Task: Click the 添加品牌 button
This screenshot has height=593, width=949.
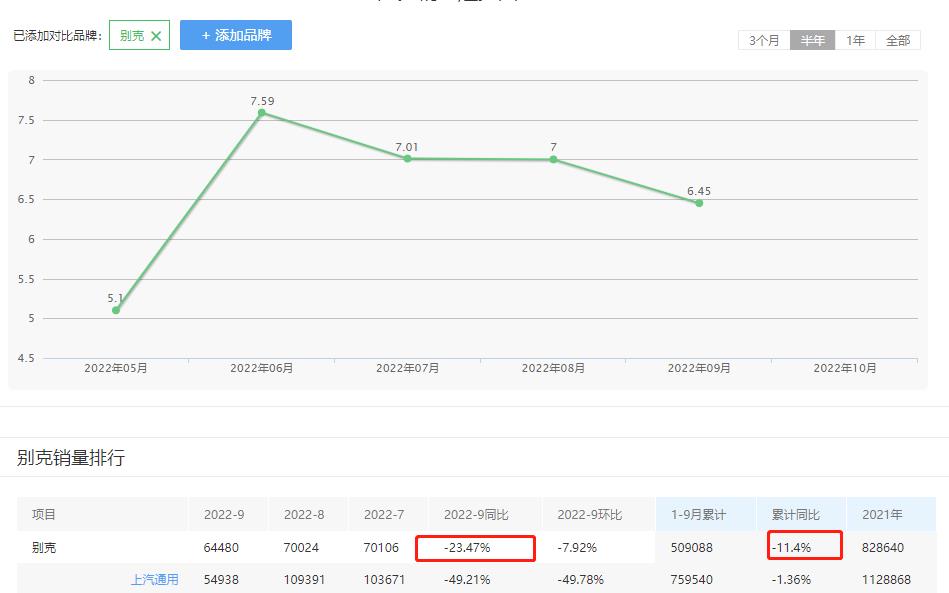Action: tap(236, 35)
